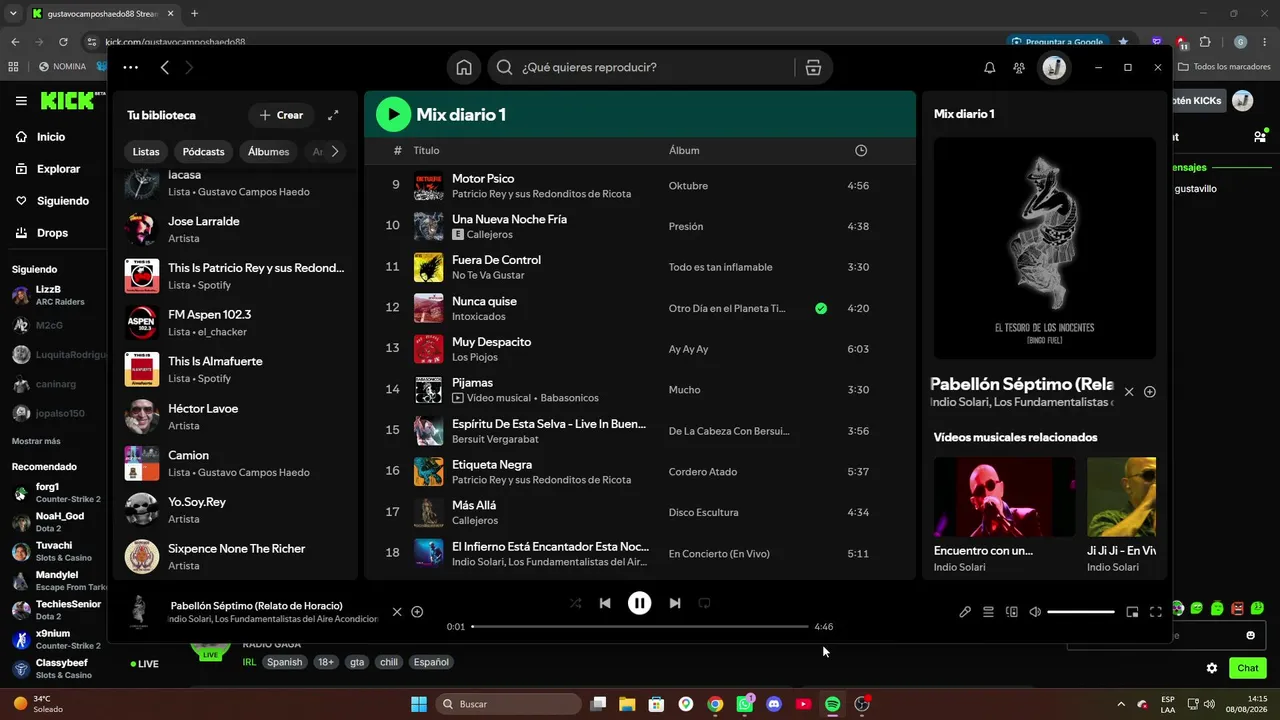The height and width of the screenshot is (720, 1280).
Task: Play Mix diario 1 with the green play button
Action: [x=393, y=114]
